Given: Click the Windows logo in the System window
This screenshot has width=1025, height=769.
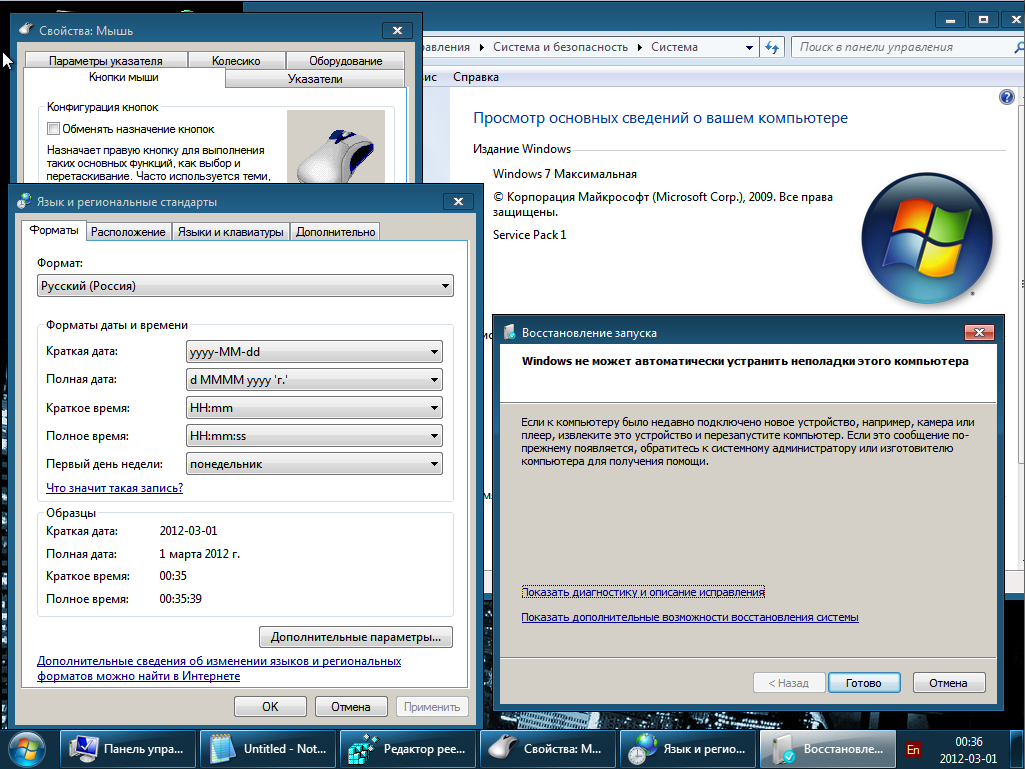Looking at the screenshot, I should point(927,238).
